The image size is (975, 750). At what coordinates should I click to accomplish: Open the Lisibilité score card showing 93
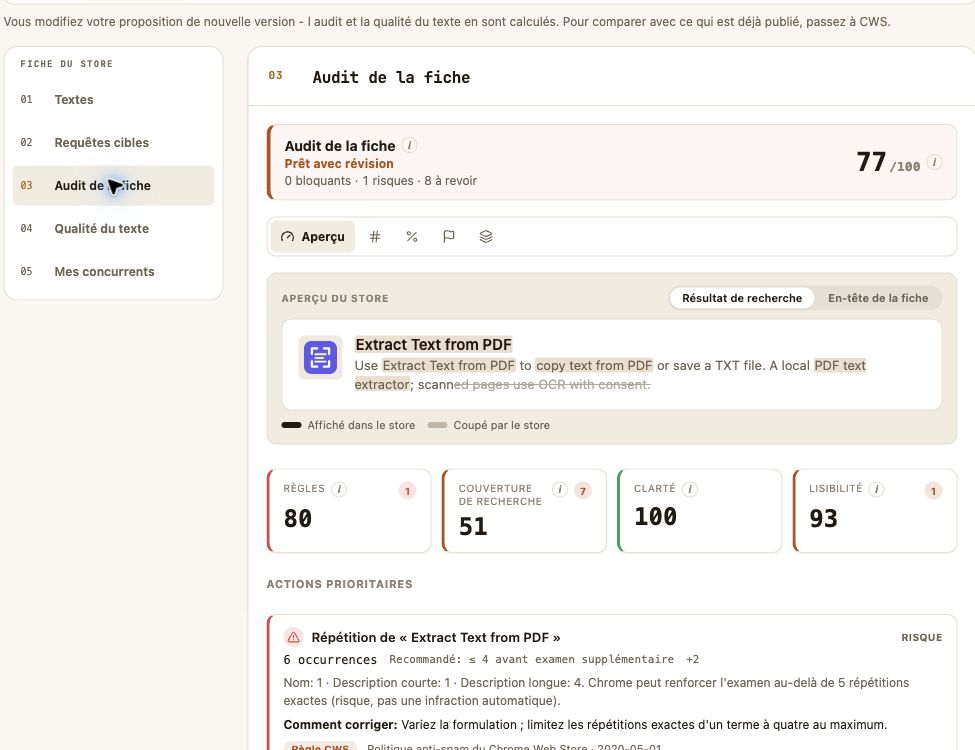point(875,511)
